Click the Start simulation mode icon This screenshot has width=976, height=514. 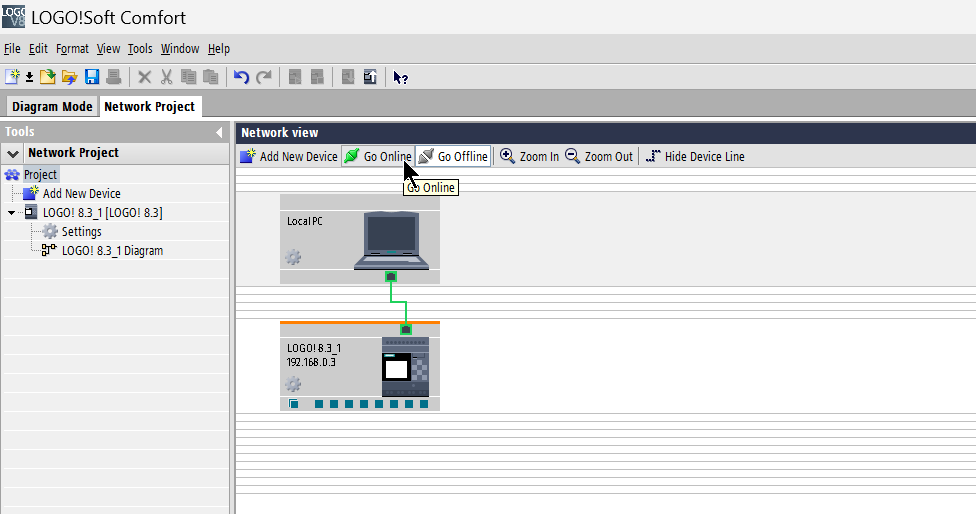coord(295,77)
